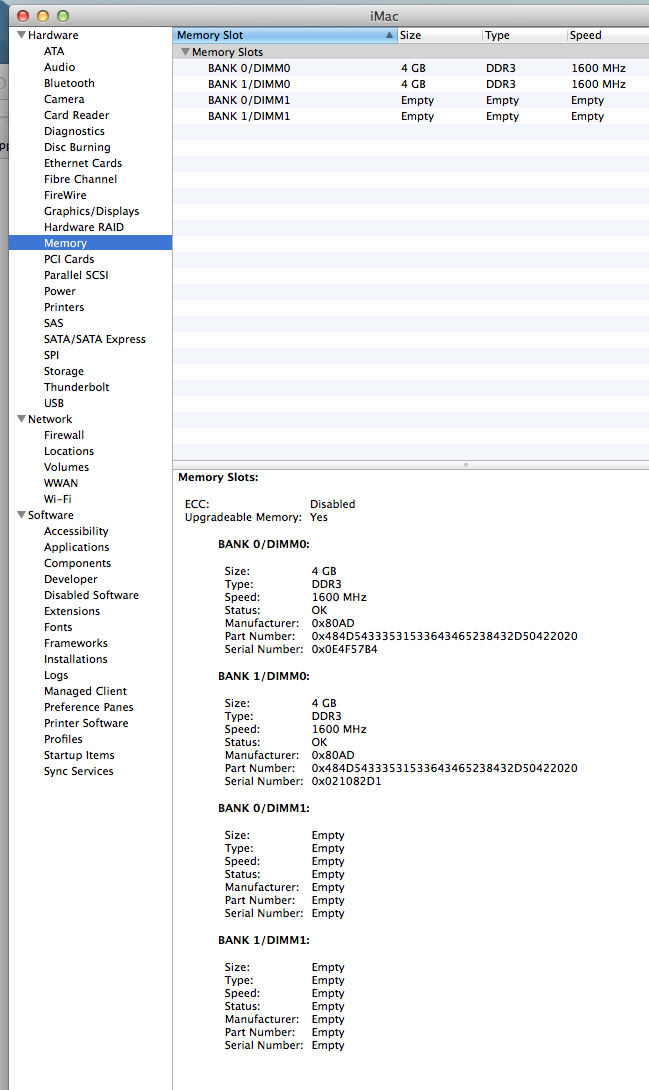Viewport: 649px width, 1090px height.
Task: Open Installations under Software
Action: point(76,658)
